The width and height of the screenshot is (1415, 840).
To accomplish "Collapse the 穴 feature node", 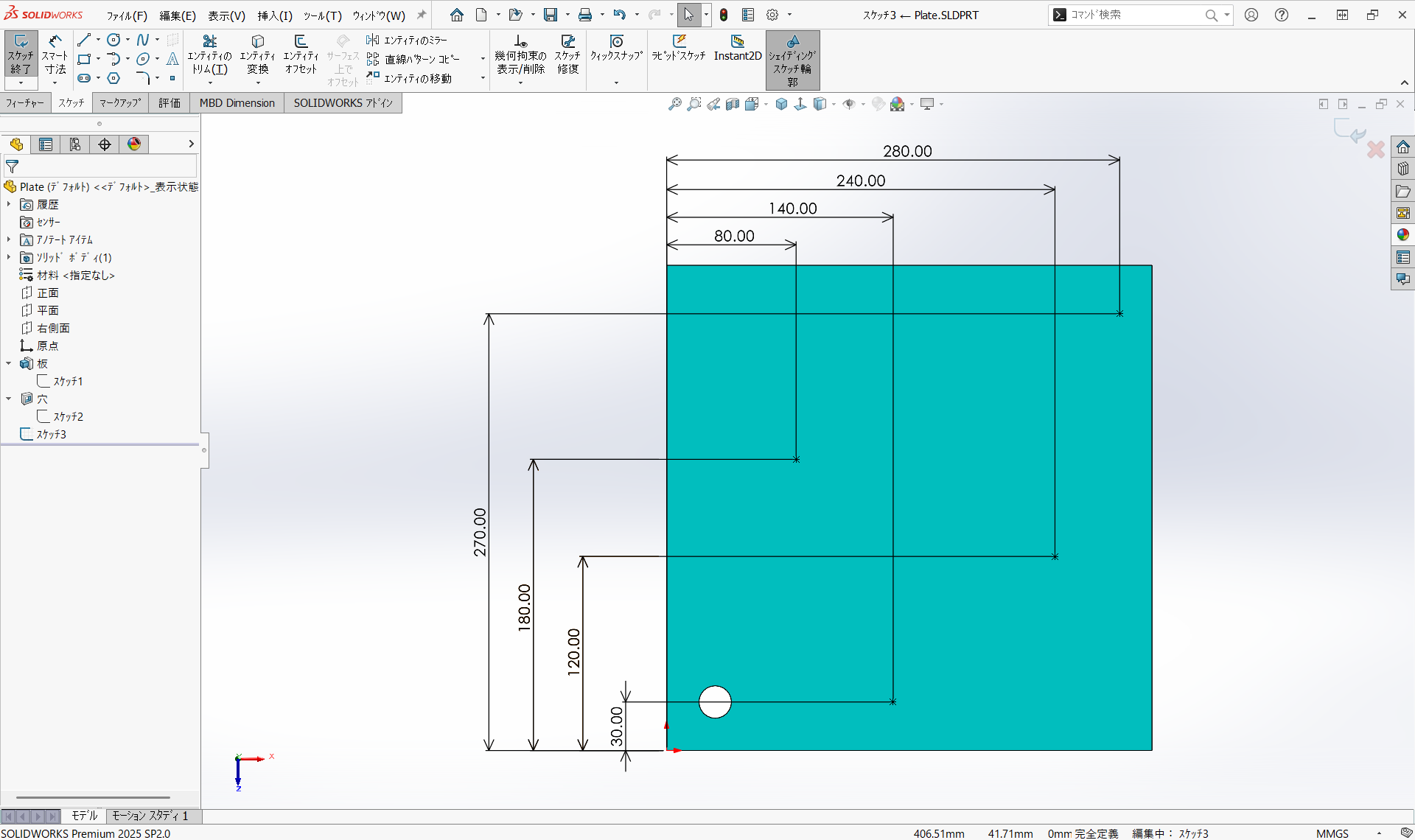I will (9, 399).
